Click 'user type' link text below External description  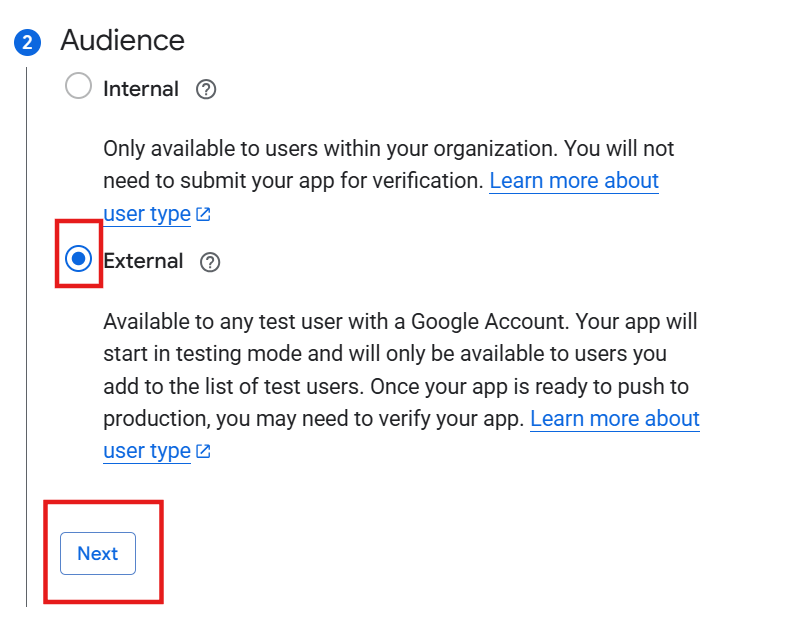pos(146,451)
